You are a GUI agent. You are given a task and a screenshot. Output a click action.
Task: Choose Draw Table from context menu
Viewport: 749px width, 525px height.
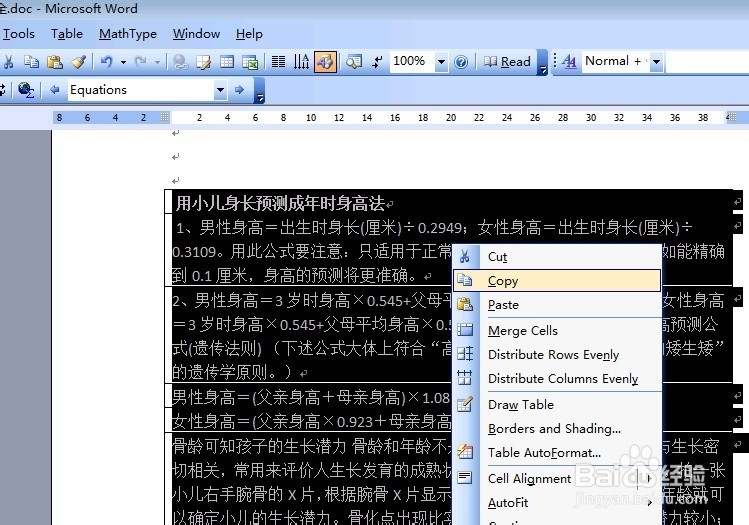(556, 405)
